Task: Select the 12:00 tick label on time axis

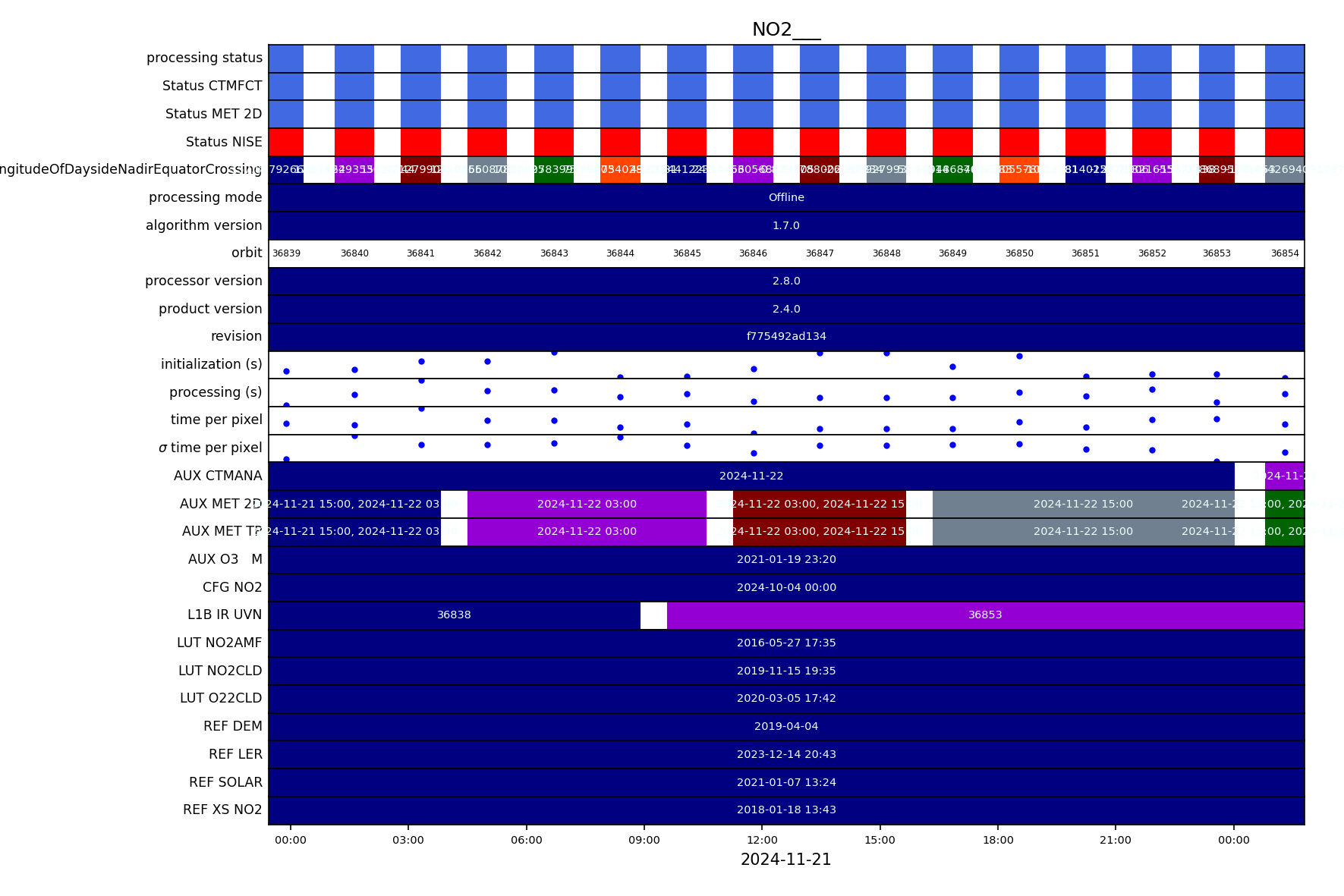Action: pyautogui.click(x=762, y=840)
